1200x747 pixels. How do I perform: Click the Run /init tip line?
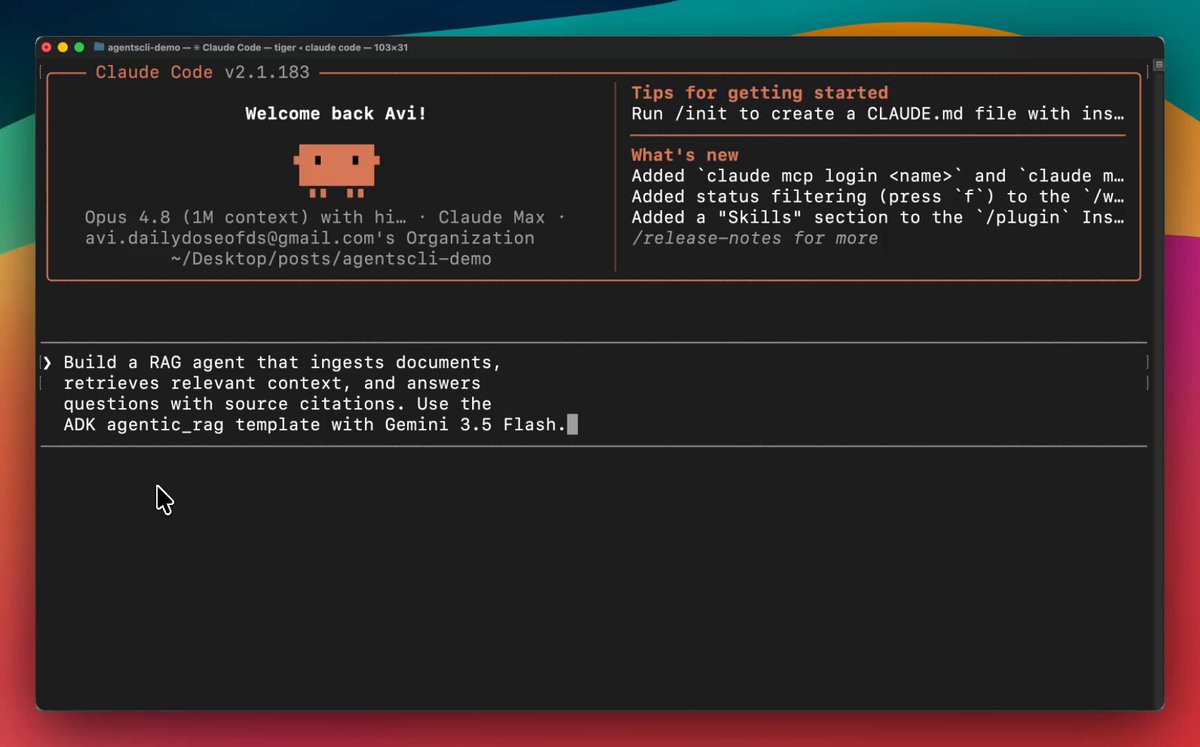(878, 114)
